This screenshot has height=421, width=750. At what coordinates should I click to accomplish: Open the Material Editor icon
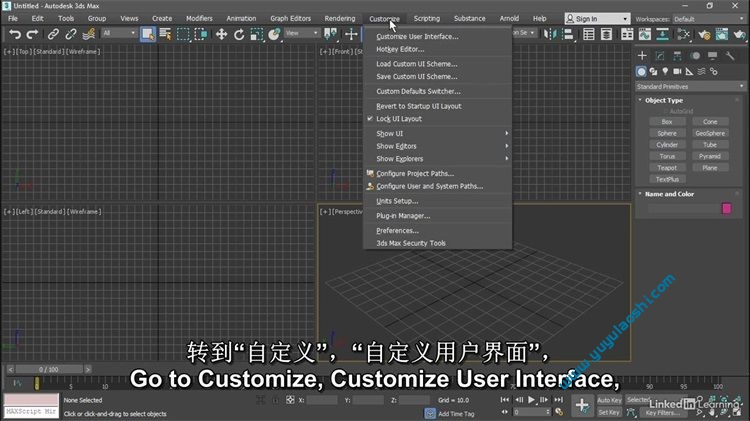[x=684, y=34]
